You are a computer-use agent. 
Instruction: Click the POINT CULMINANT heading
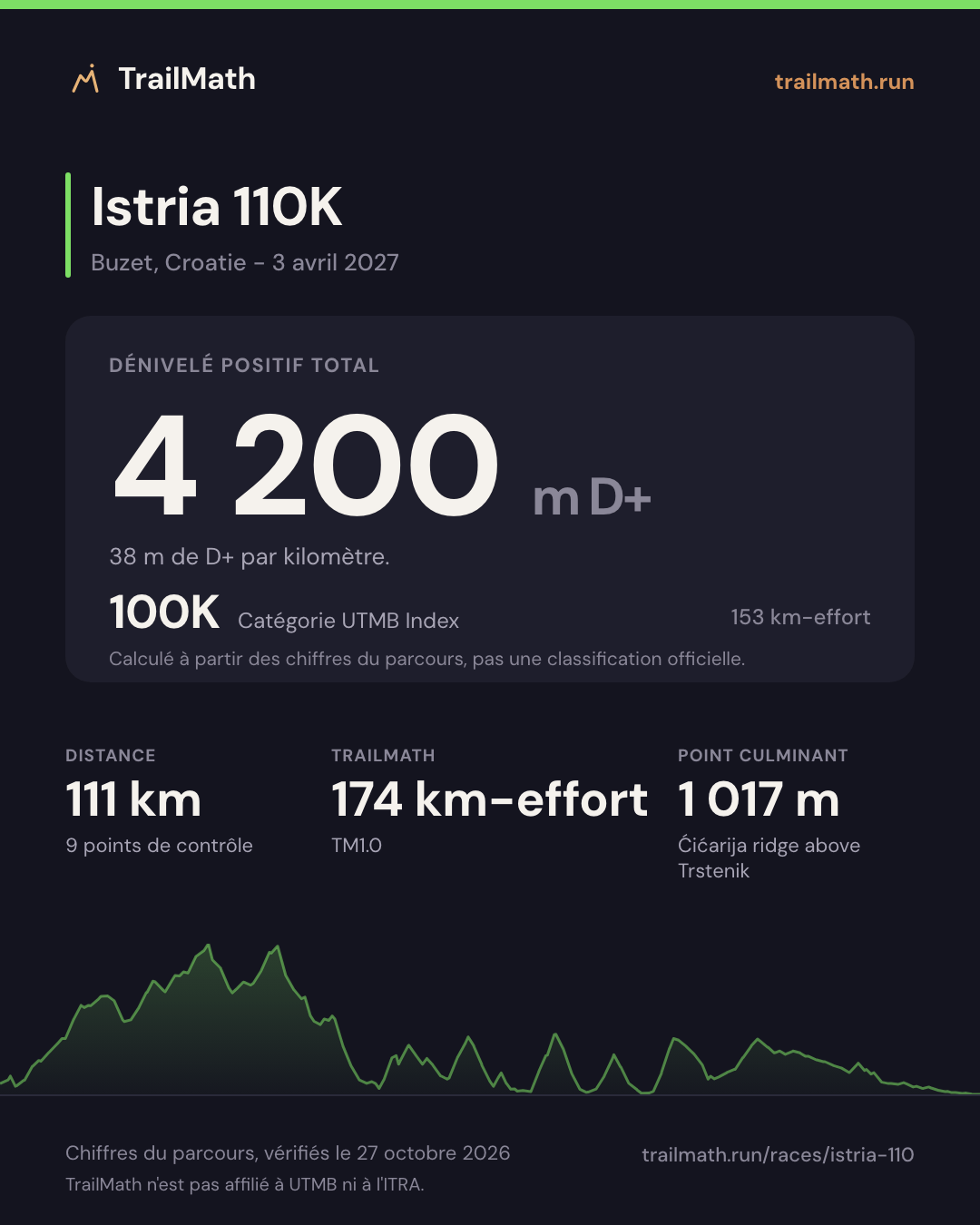763,755
